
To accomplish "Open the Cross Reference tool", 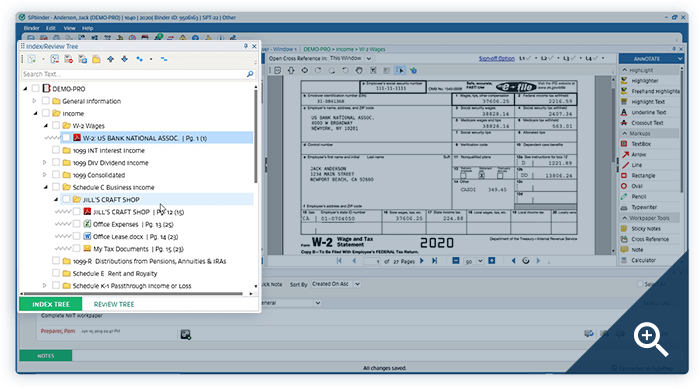I will click(x=645, y=239).
